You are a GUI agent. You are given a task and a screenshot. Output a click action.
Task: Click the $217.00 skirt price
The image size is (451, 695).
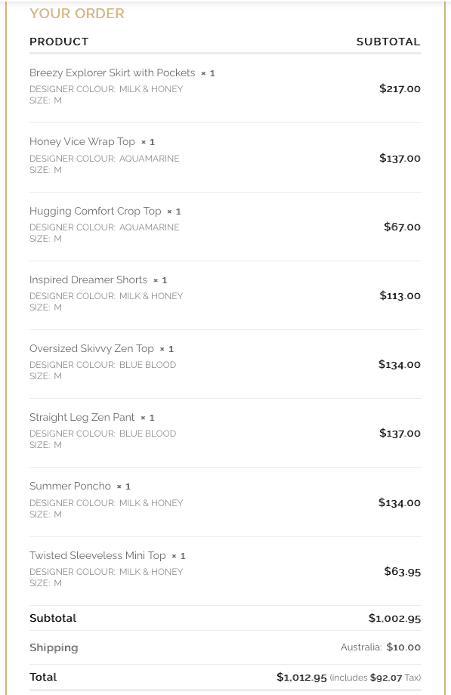pyautogui.click(x=400, y=89)
